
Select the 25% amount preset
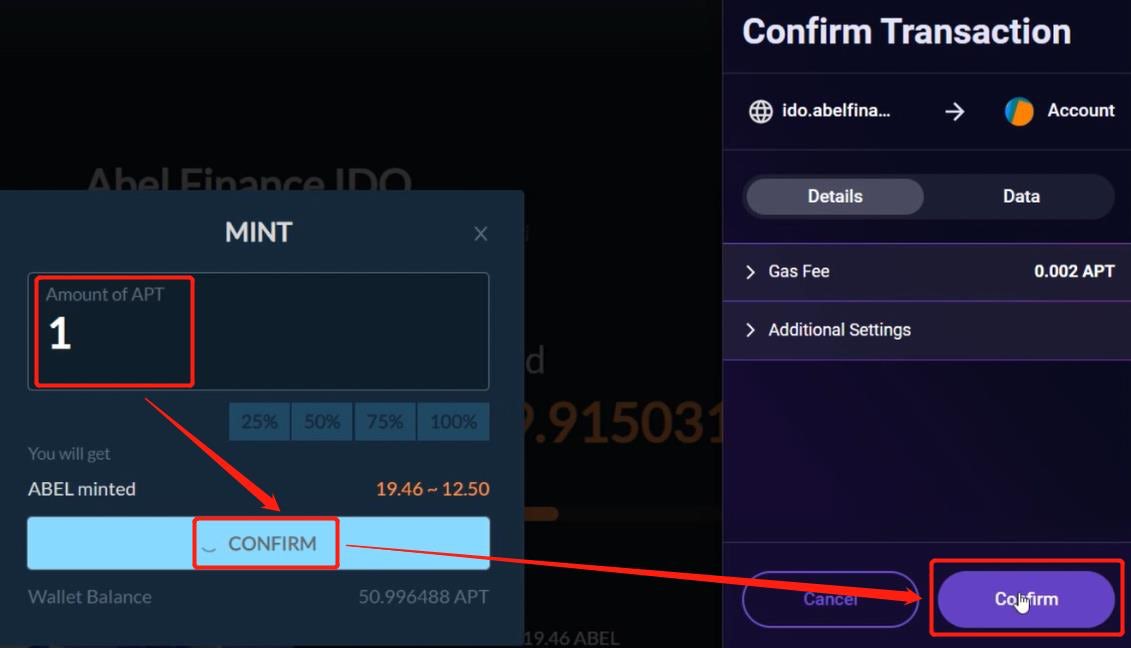point(259,422)
